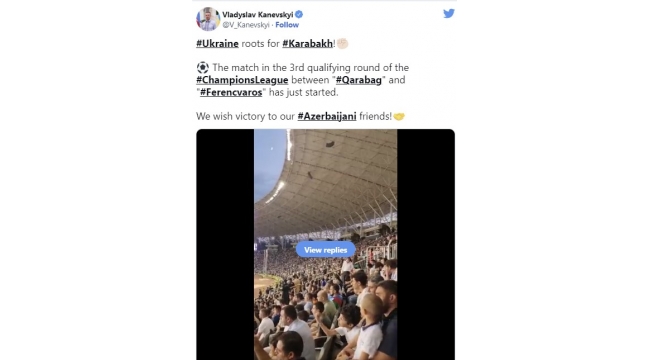The width and height of the screenshot is (650, 360).
Task: Click the @V_Kanevskyi handle text
Action: point(246,25)
